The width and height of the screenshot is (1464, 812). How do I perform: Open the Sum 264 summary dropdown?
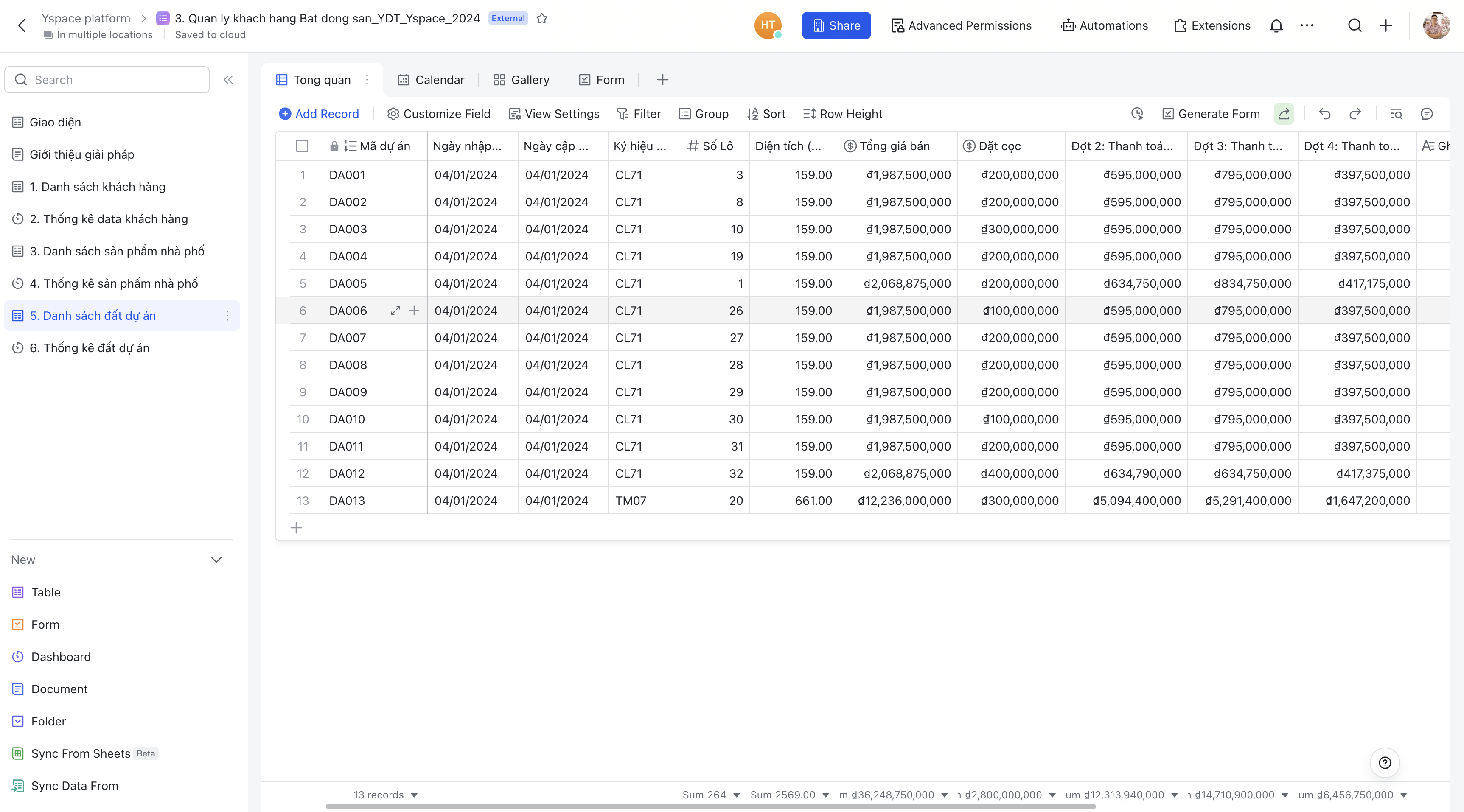711,794
